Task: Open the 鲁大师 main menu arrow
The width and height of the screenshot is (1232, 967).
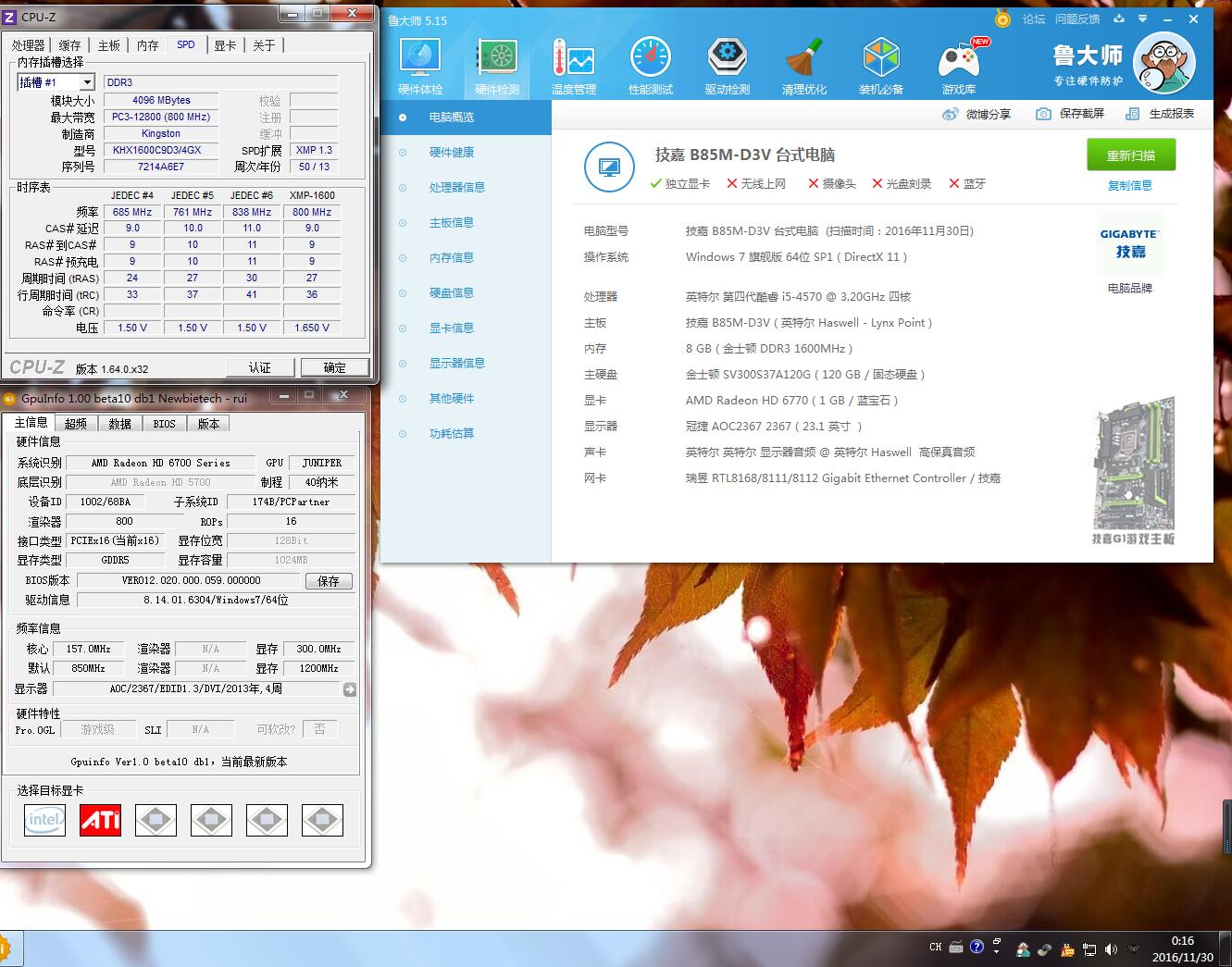Action: click(1142, 19)
